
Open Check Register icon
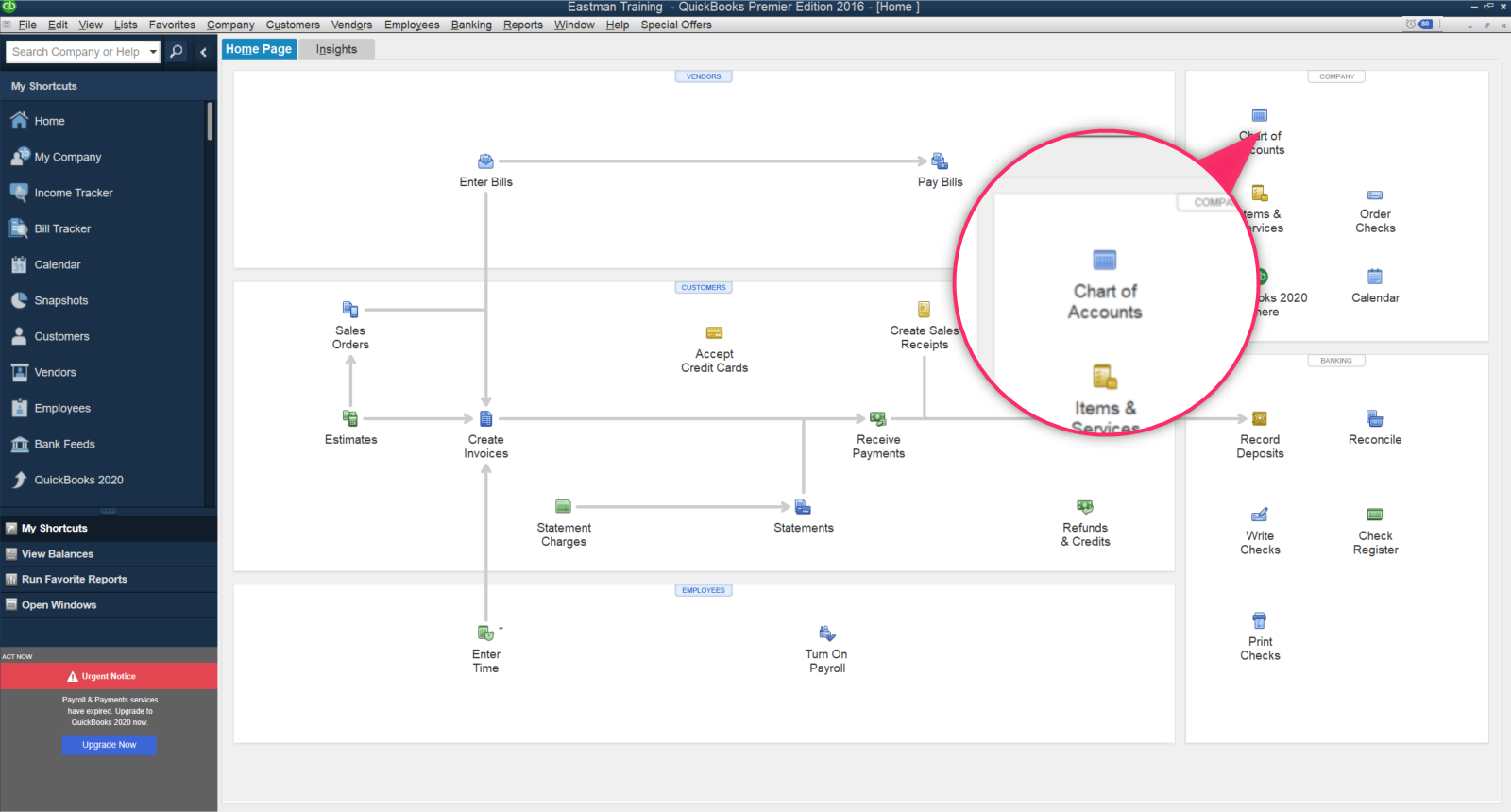[x=1375, y=515]
